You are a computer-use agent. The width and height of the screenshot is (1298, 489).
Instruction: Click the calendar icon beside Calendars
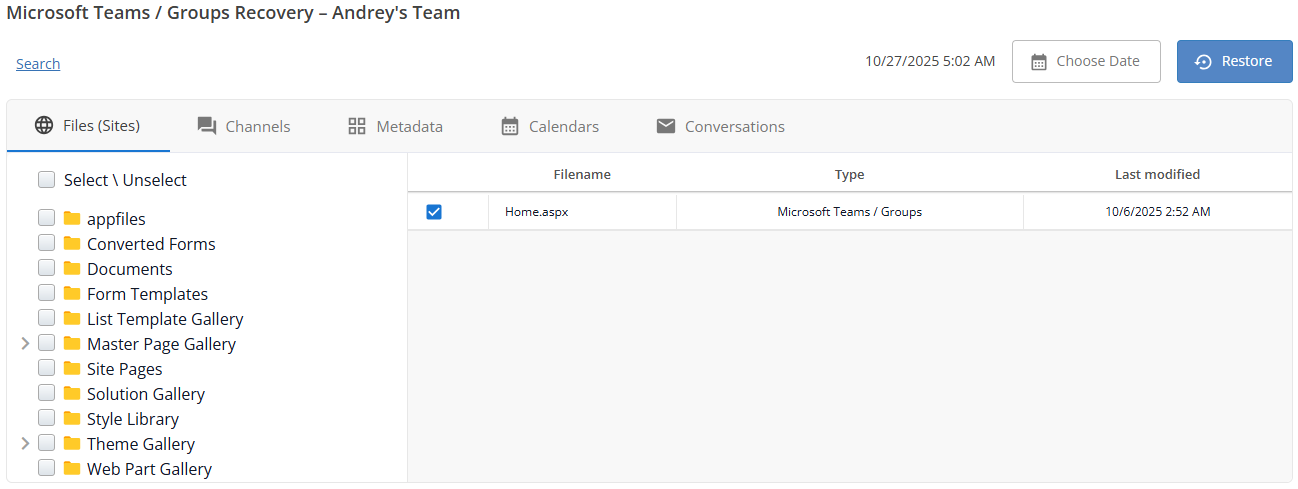tap(510, 126)
